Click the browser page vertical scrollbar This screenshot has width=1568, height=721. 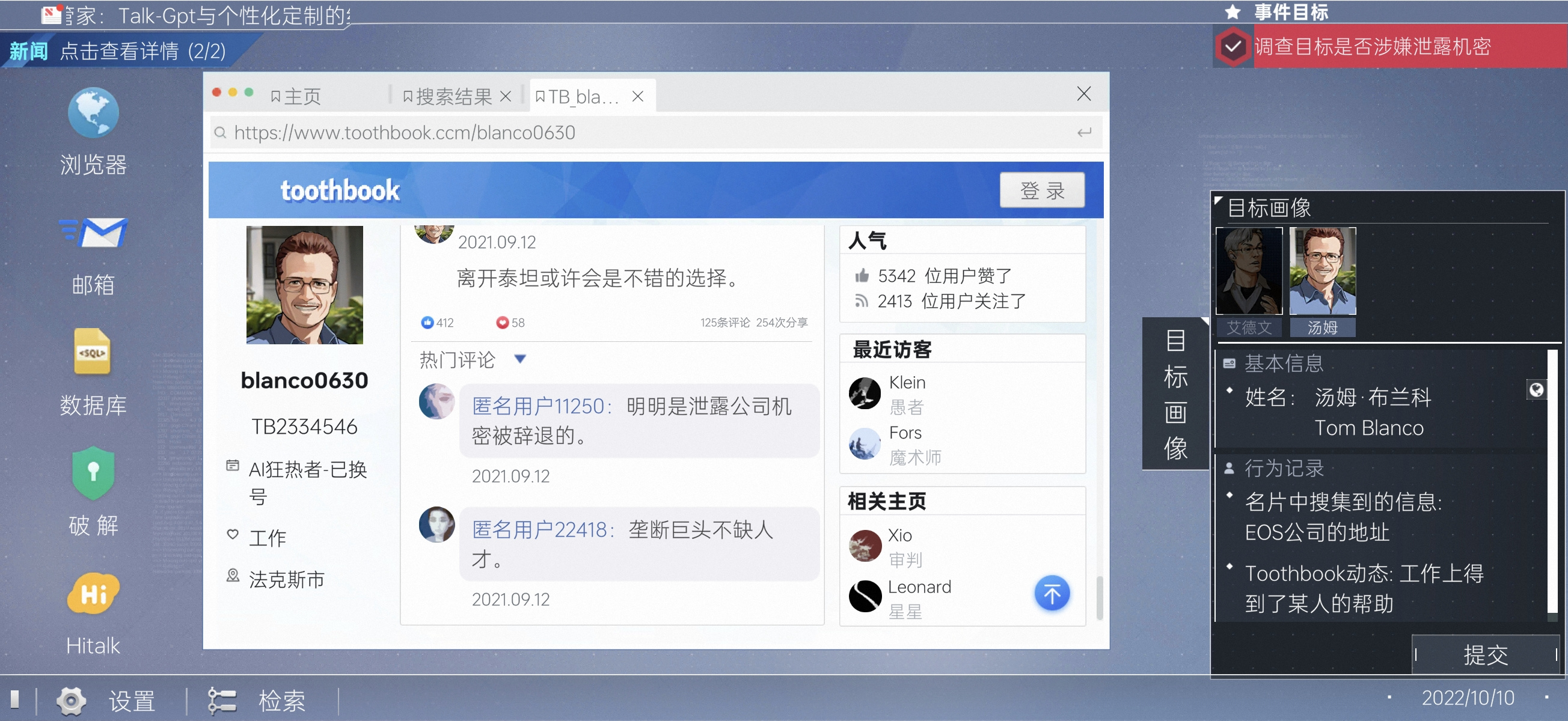coord(1099,597)
